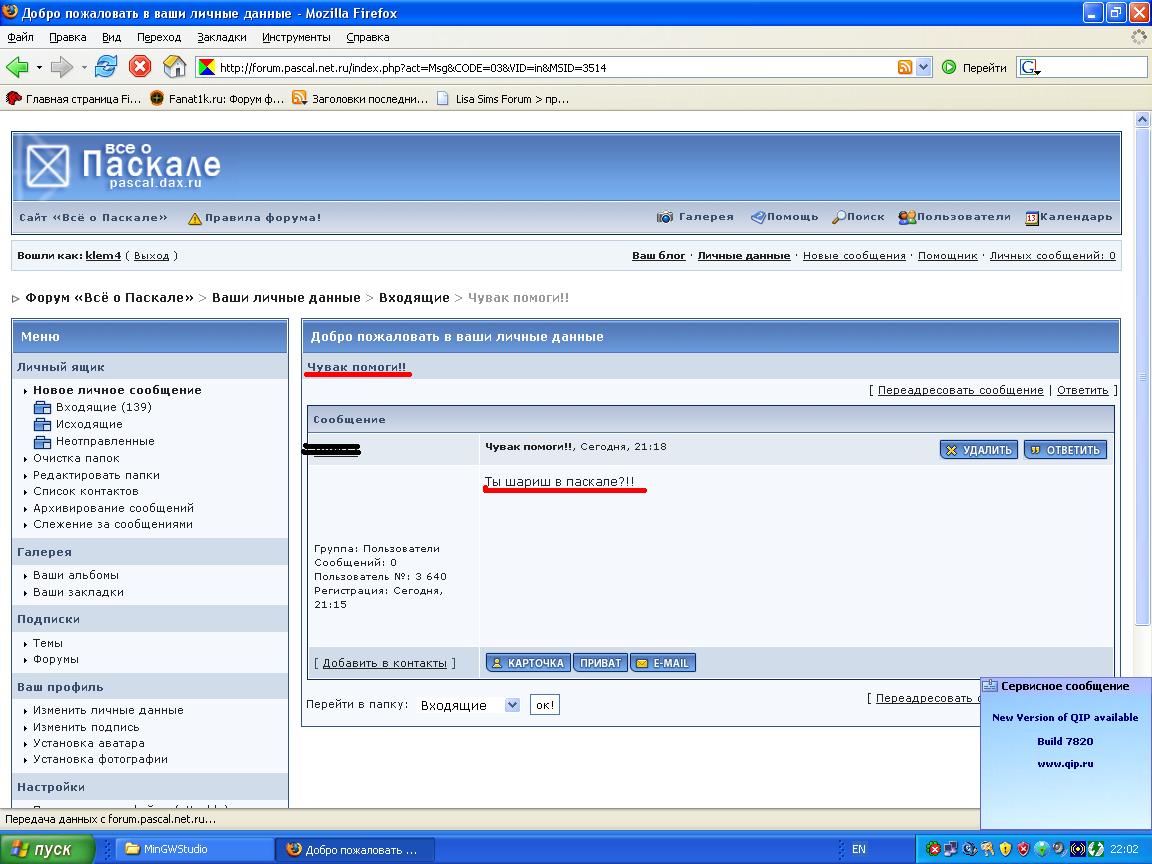
Task: Click the Переадресовать сообщение link at top
Action: coord(960,390)
